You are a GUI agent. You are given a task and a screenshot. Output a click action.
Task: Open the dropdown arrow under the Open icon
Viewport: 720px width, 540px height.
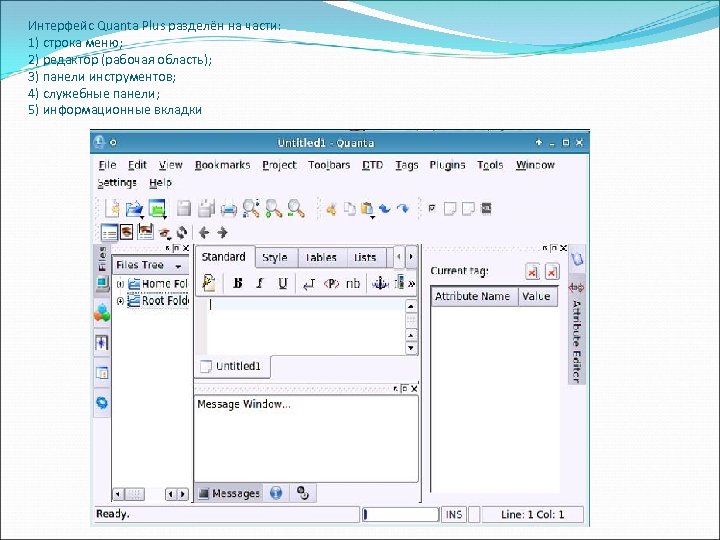(x=142, y=217)
